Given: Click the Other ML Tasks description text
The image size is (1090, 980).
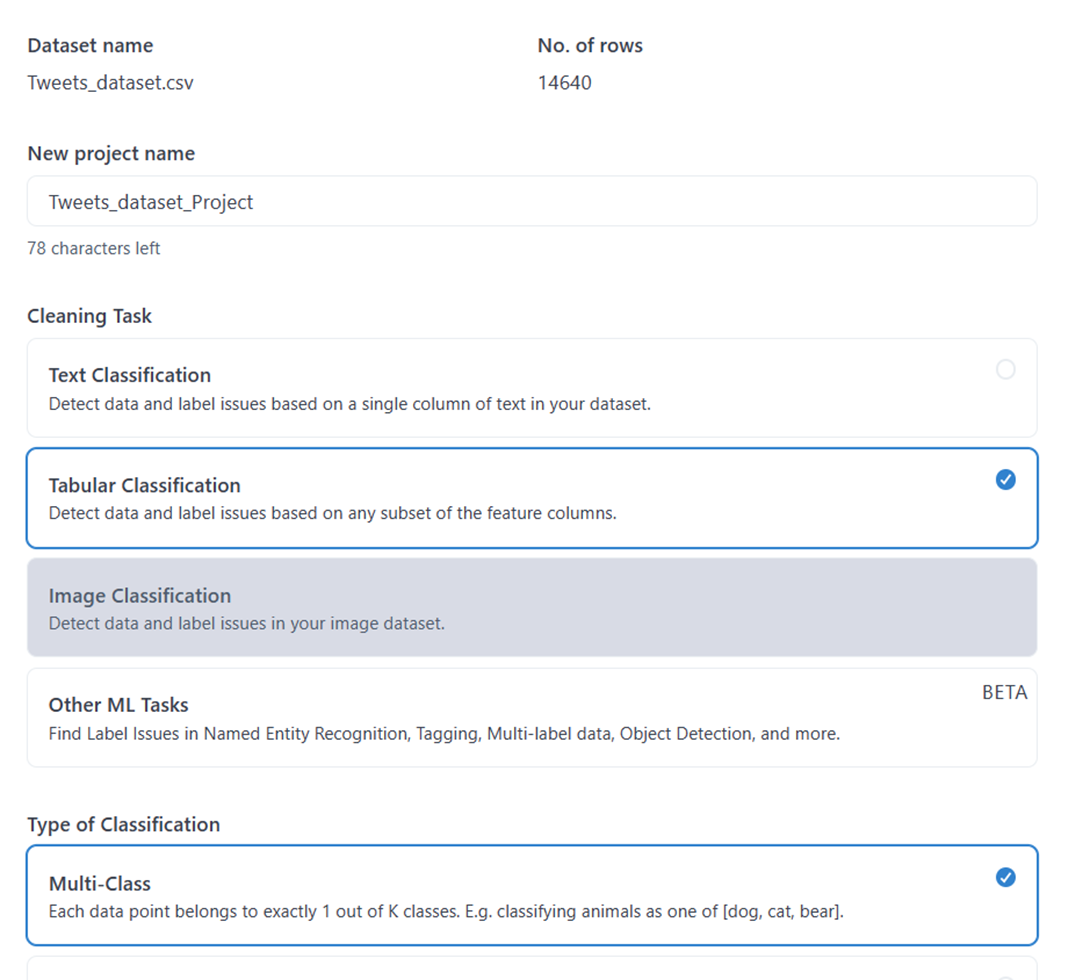Looking at the screenshot, I should point(444,734).
